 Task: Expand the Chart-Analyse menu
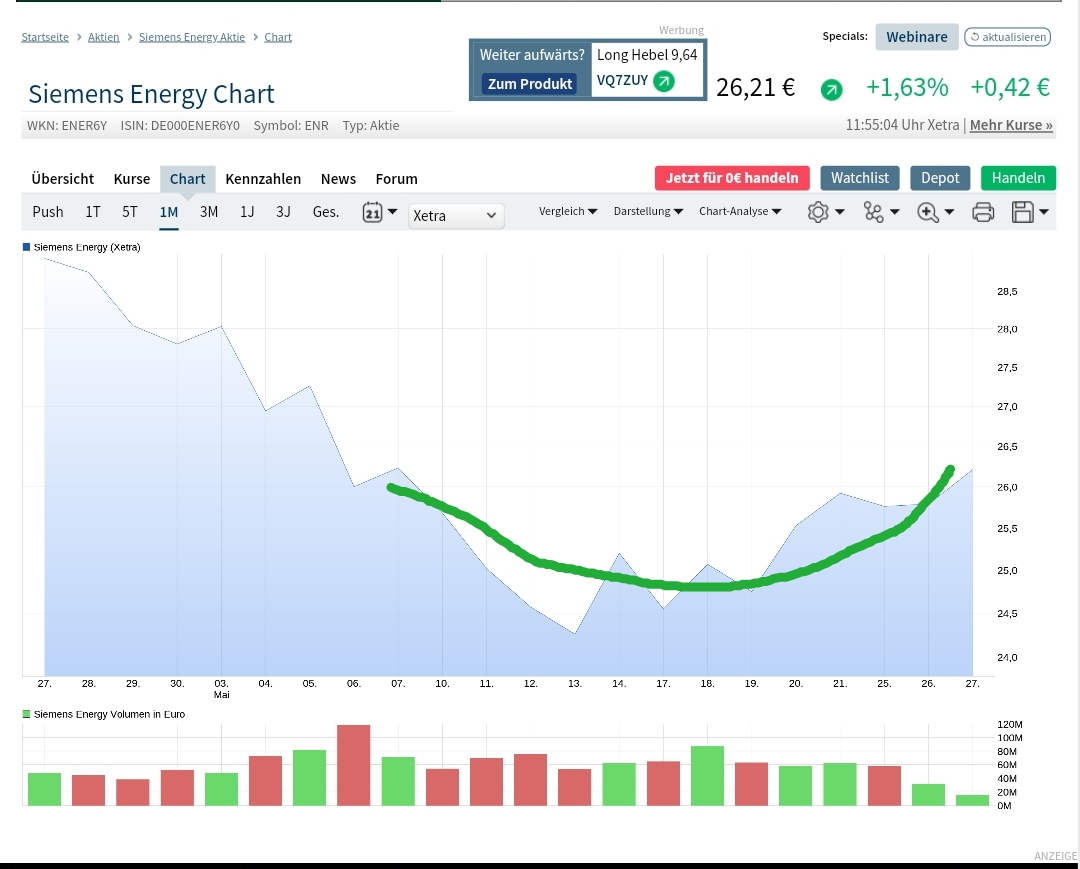coord(740,212)
